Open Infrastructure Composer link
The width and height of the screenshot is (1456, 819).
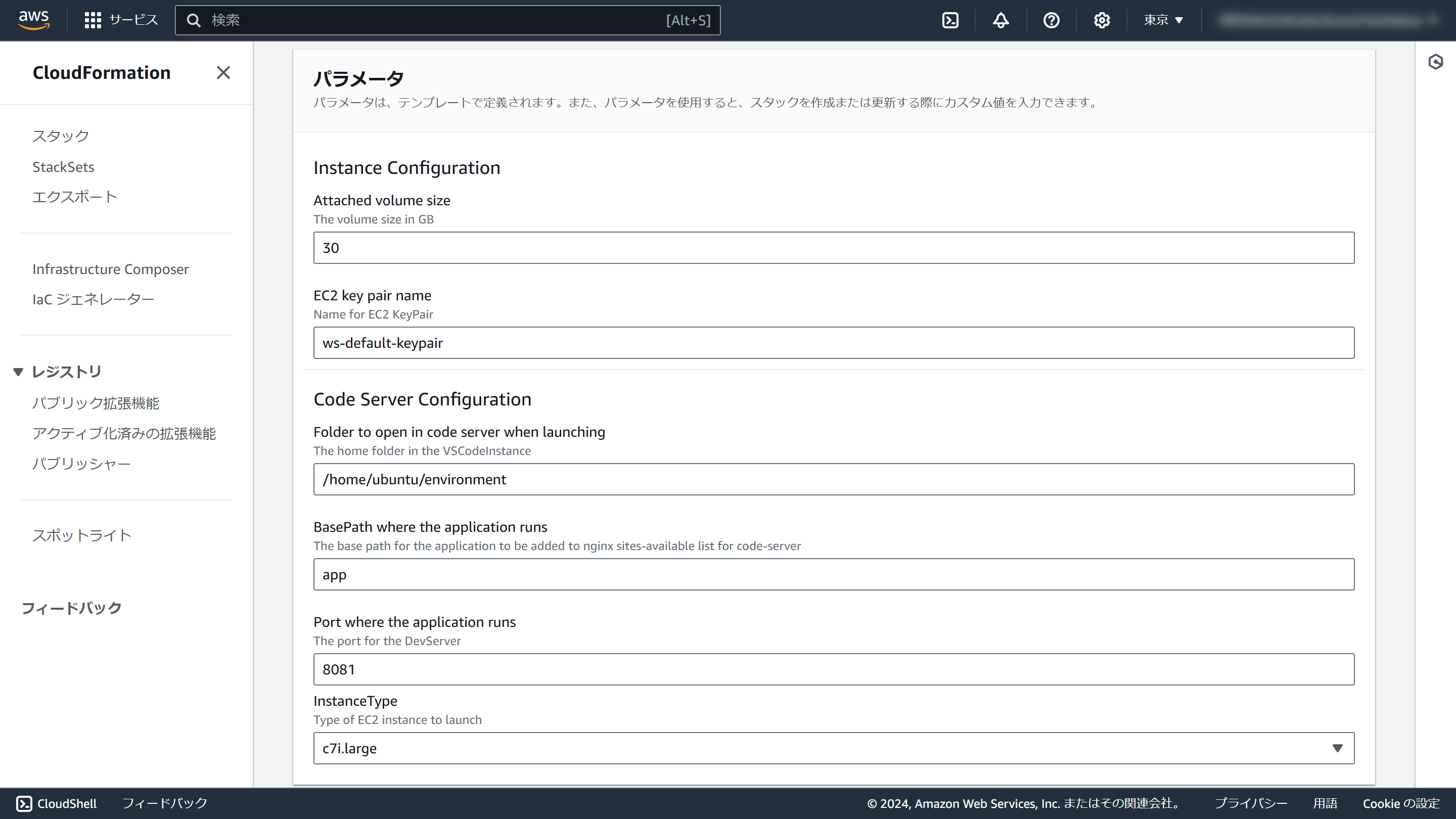110,269
